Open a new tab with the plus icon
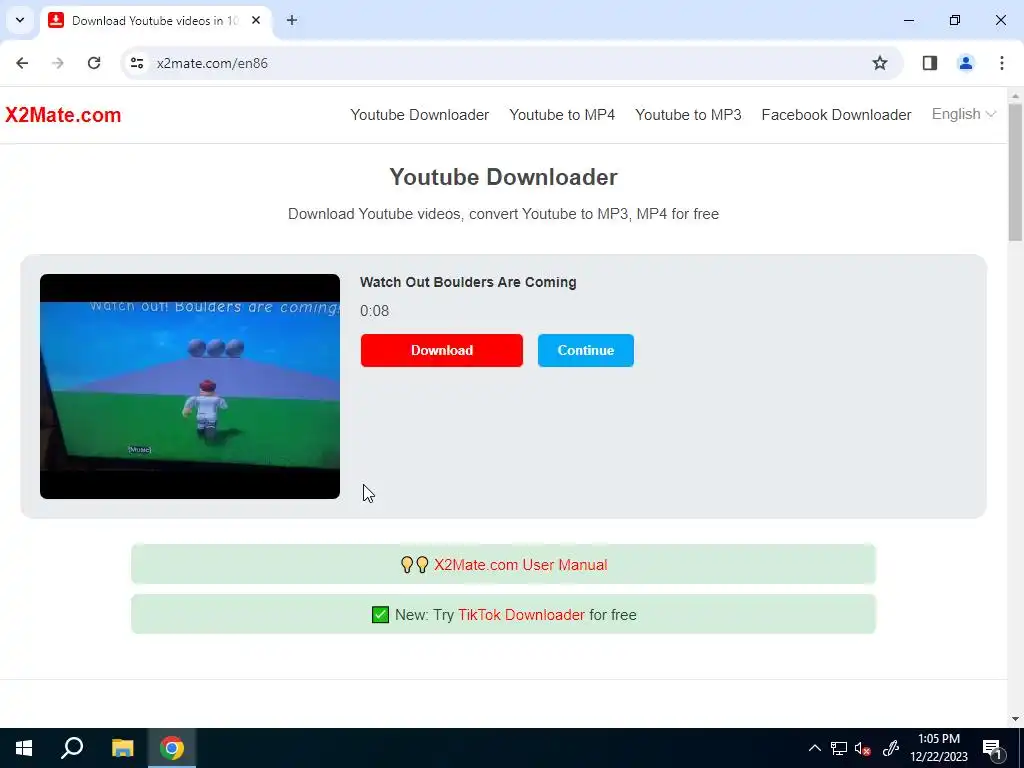Image resolution: width=1024 pixels, height=768 pixels. tap(292, 21)
